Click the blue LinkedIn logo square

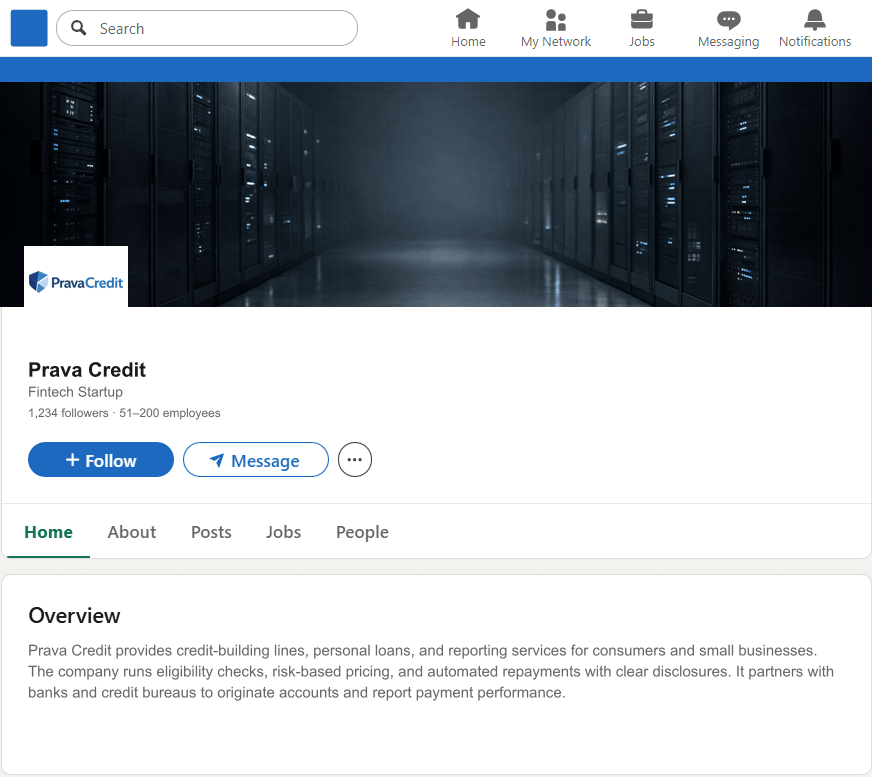click(29, 28)
